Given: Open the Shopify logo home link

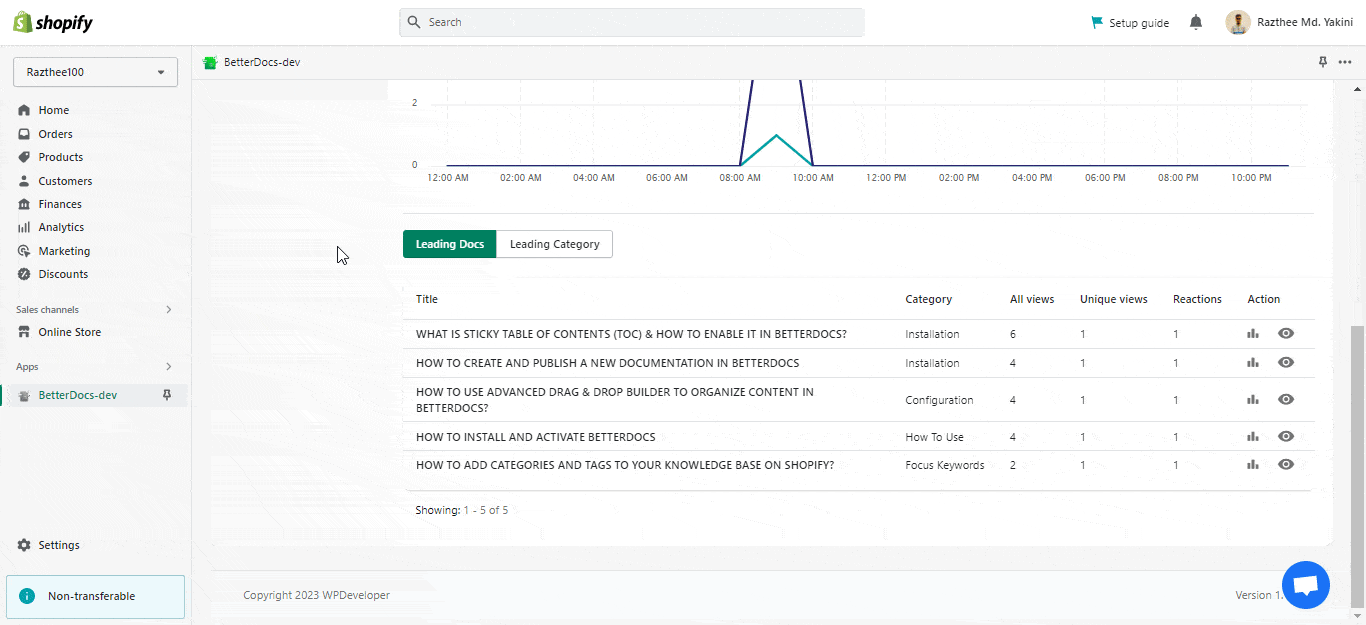Looking at the screenshot, I should click(x=52, y=22).
